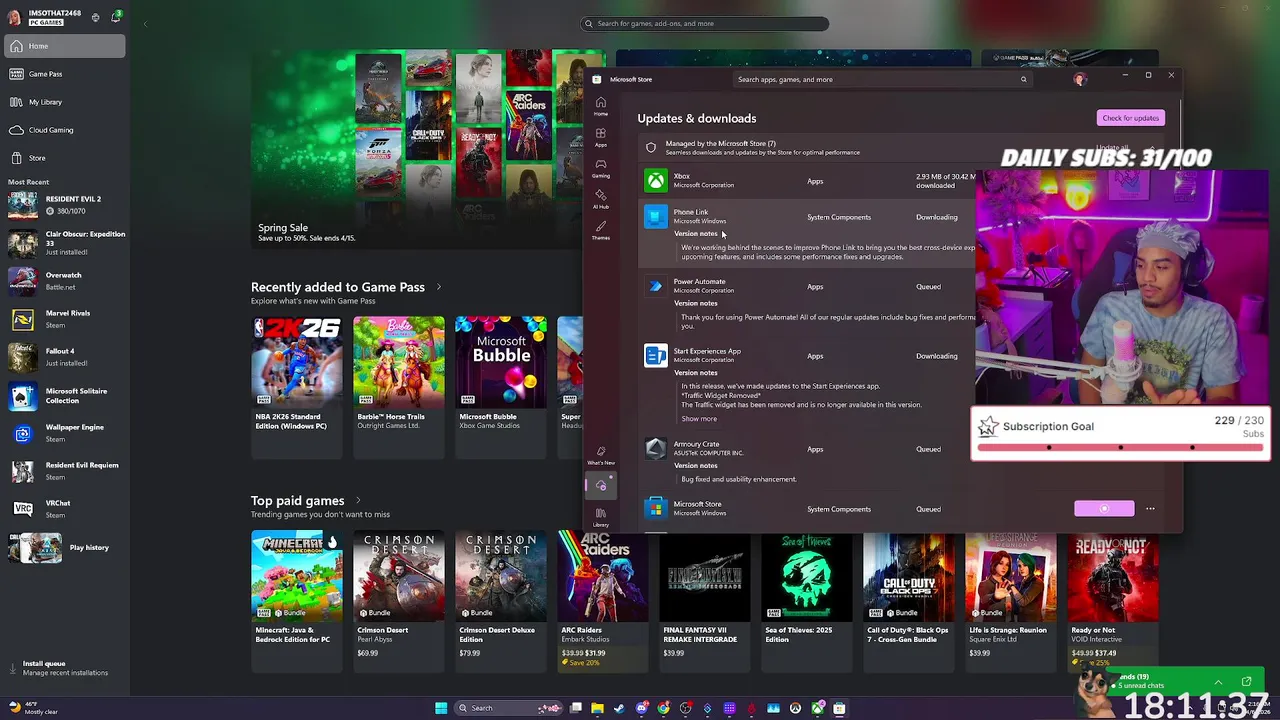The height and width of the screenshot is (720, 1280).
Task: Open the Minecraft Java & Bedrock Edition tile
Action: (296, 602)
